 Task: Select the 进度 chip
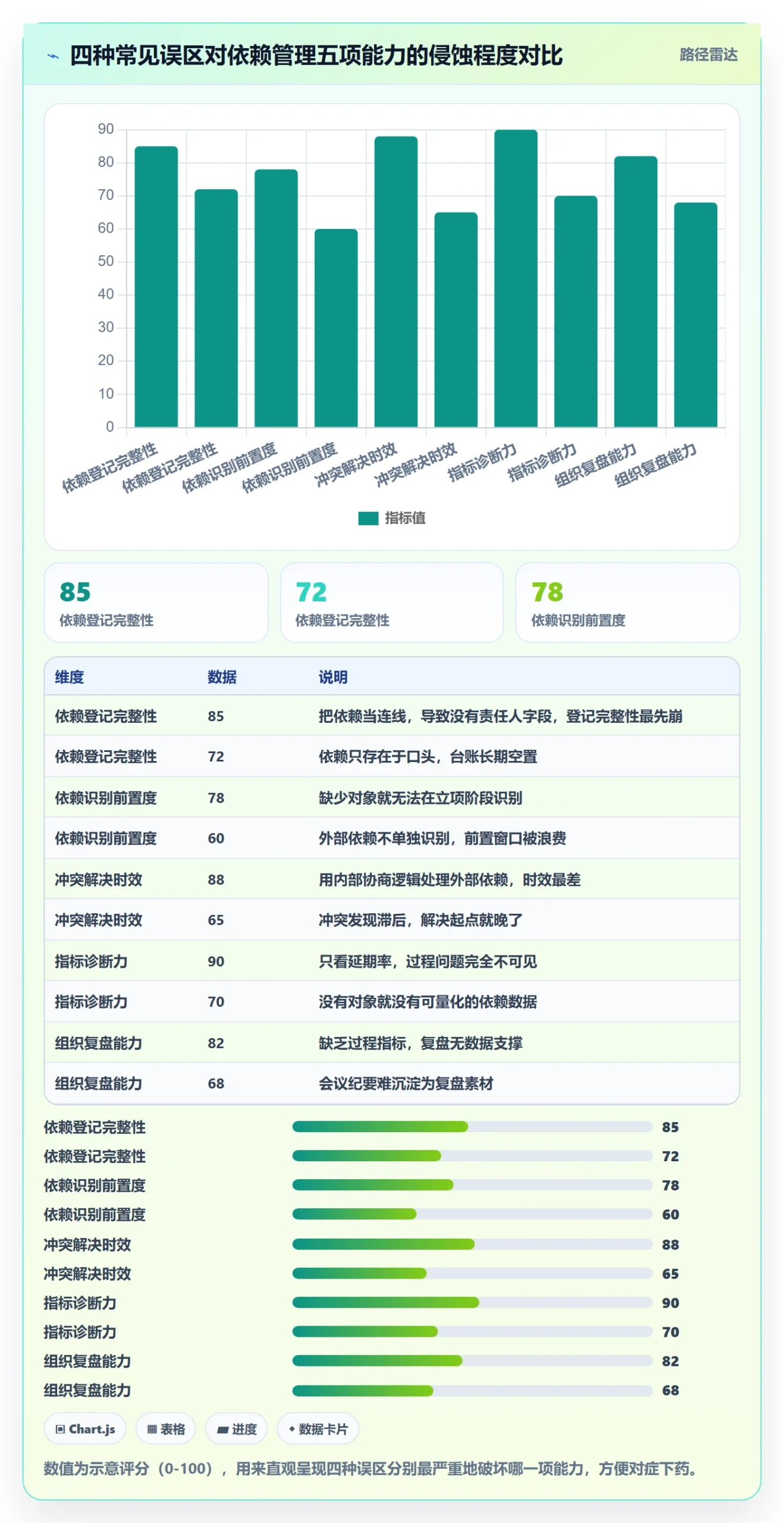[236, 1428]
